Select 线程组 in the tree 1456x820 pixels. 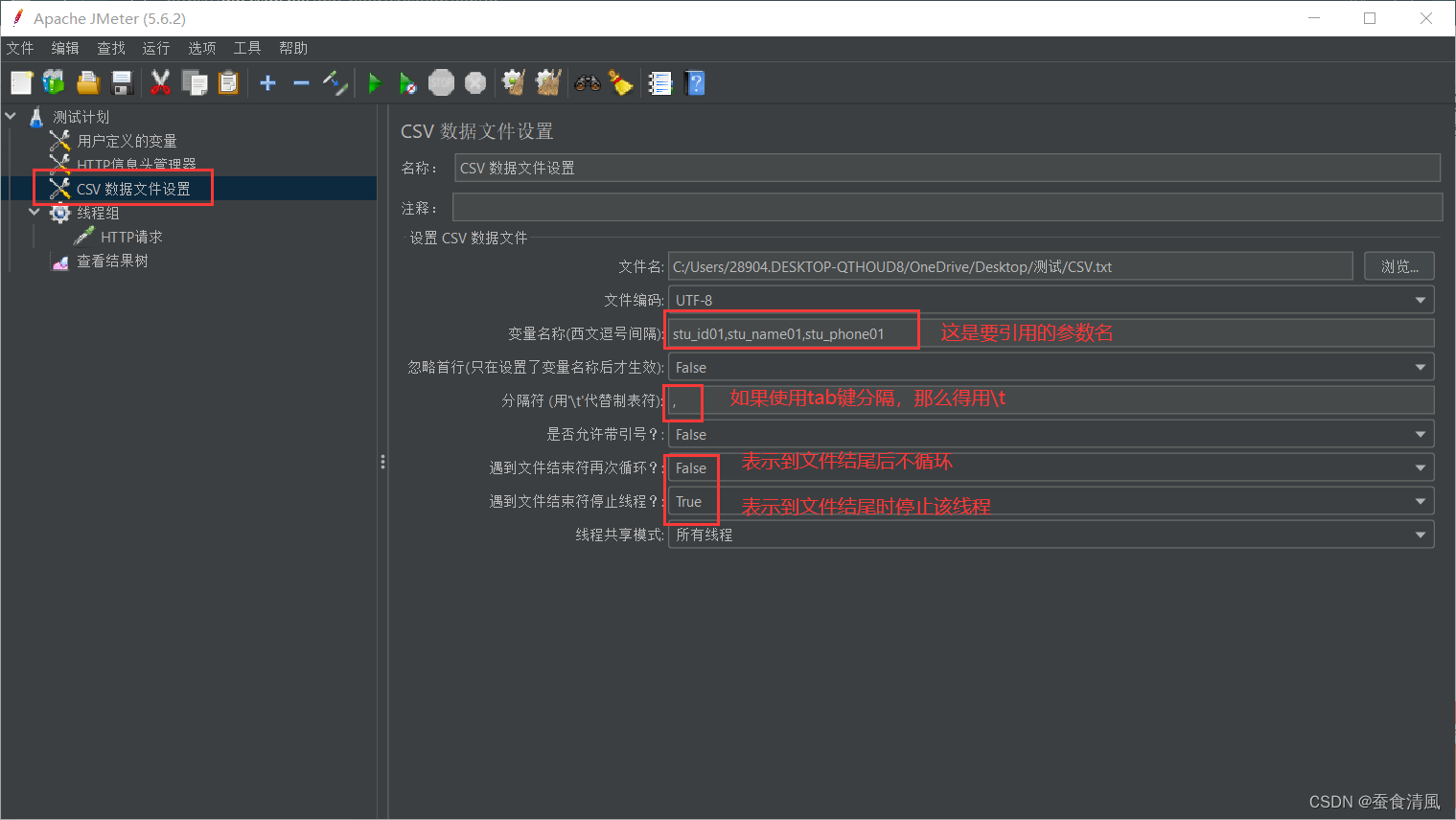coord(98,213)
